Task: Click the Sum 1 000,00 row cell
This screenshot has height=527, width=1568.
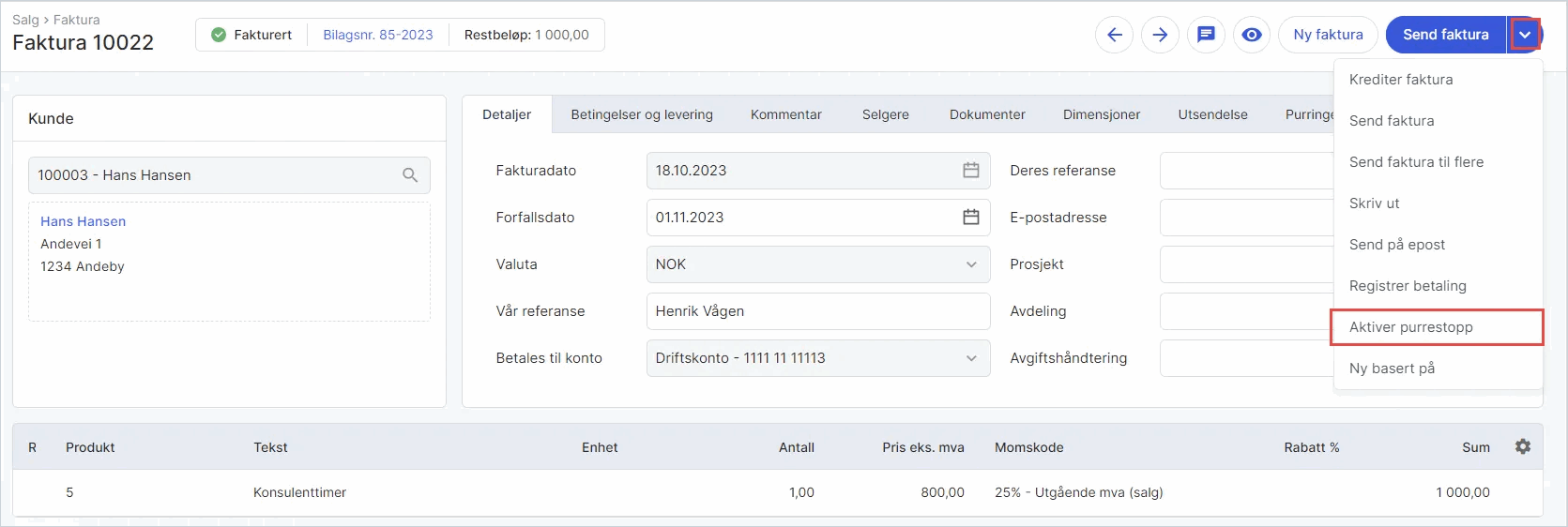Action: coord(1463,492)
